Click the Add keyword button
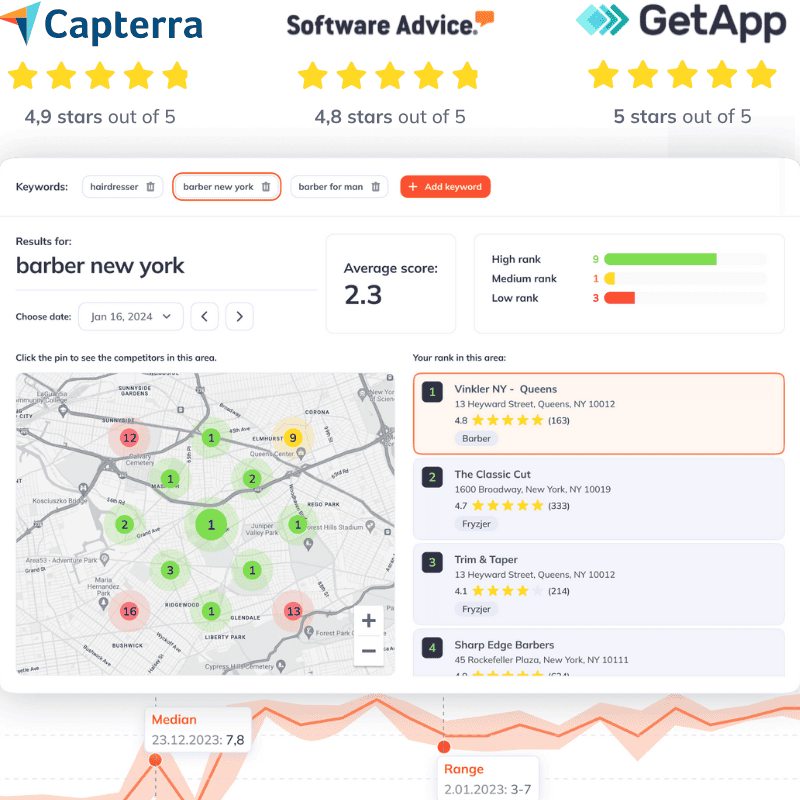 coord(445,187)
